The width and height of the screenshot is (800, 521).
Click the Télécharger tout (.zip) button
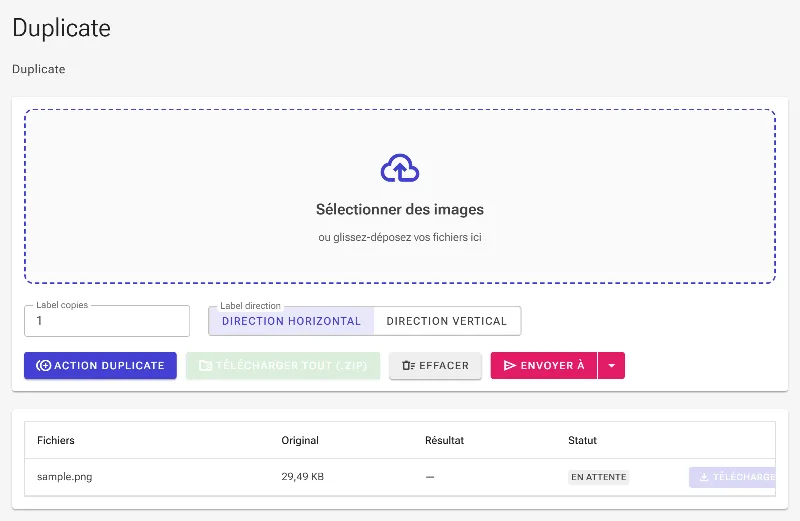click(x=283, y=365)
